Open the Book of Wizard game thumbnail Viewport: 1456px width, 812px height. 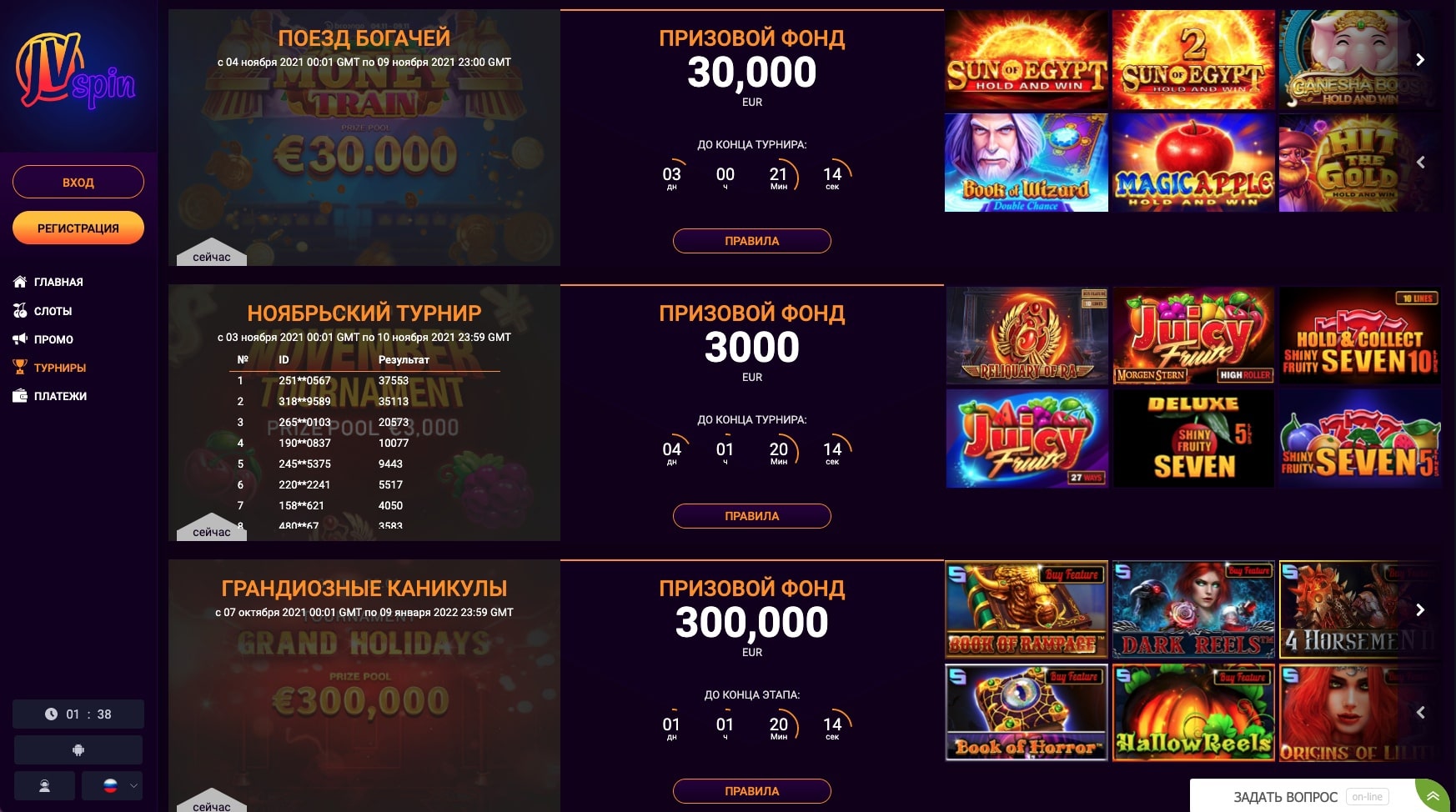[1027, 163]
